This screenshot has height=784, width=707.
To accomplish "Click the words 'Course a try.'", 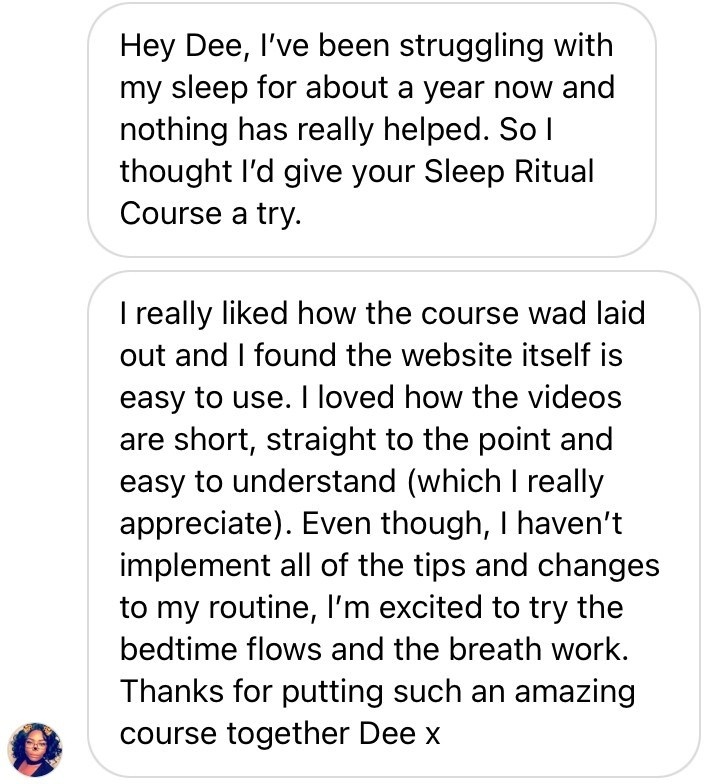I will click(210, 214).
